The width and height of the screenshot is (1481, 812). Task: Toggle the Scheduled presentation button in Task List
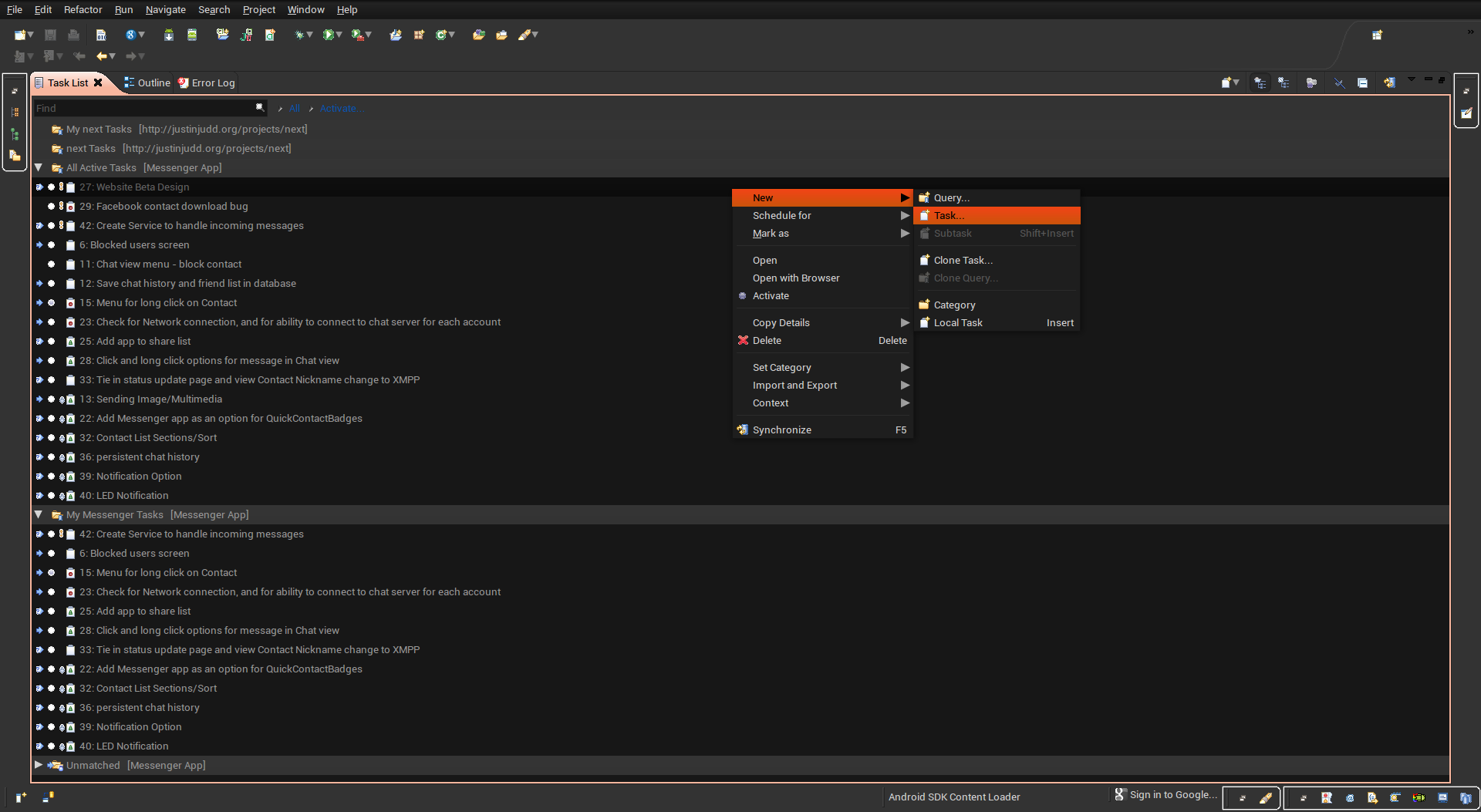click(x=1284, y=83)
